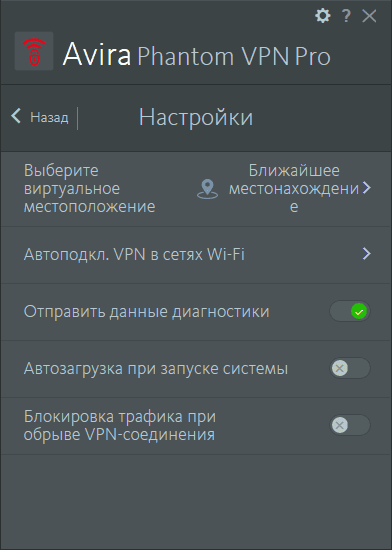This screenshot has width=392, height=550.
Task: Expand the virtual location chevron arrow
Action: point(367,188)
